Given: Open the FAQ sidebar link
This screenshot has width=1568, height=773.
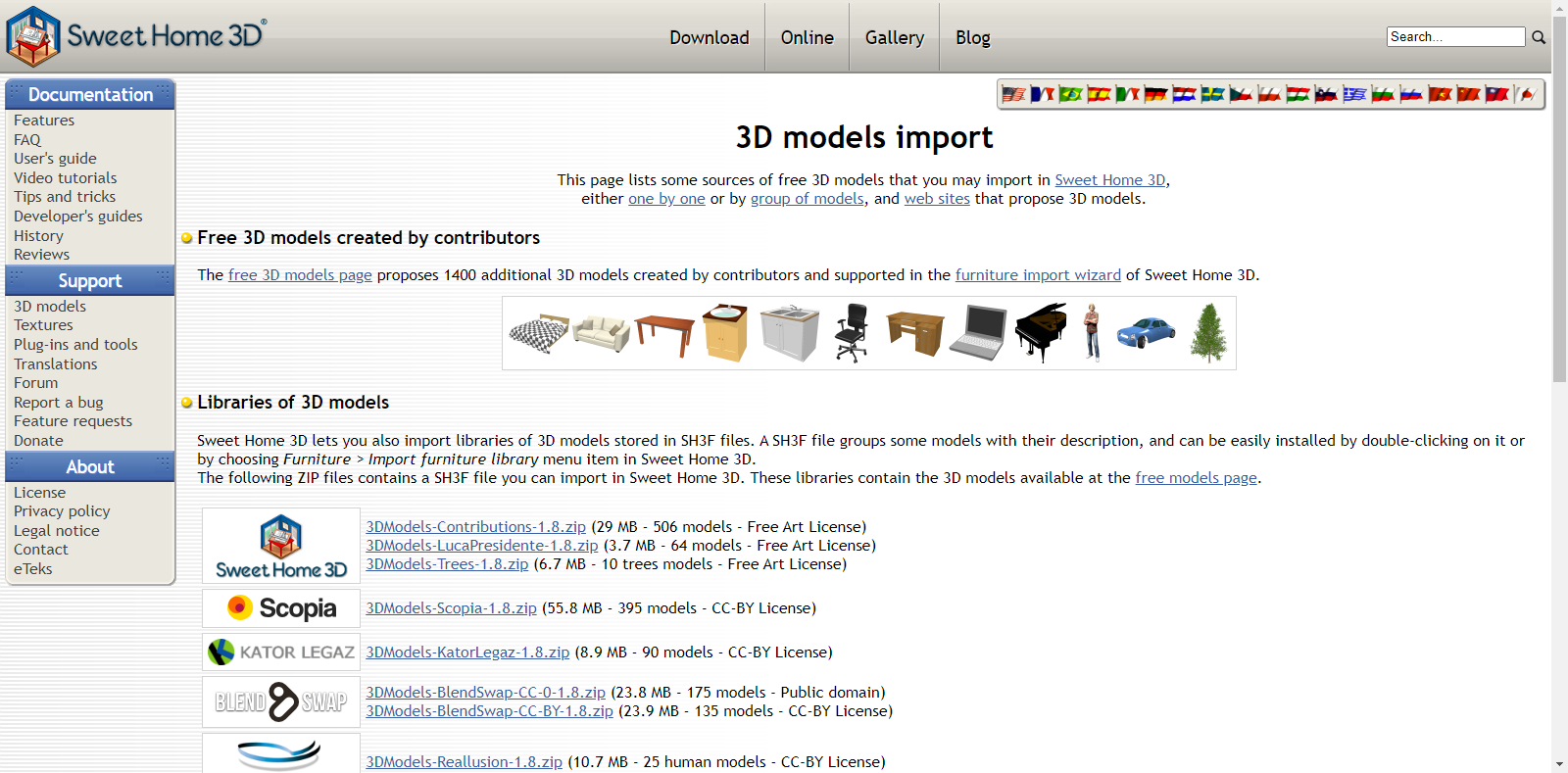Looking at the screenshot, I should [27, 140].
